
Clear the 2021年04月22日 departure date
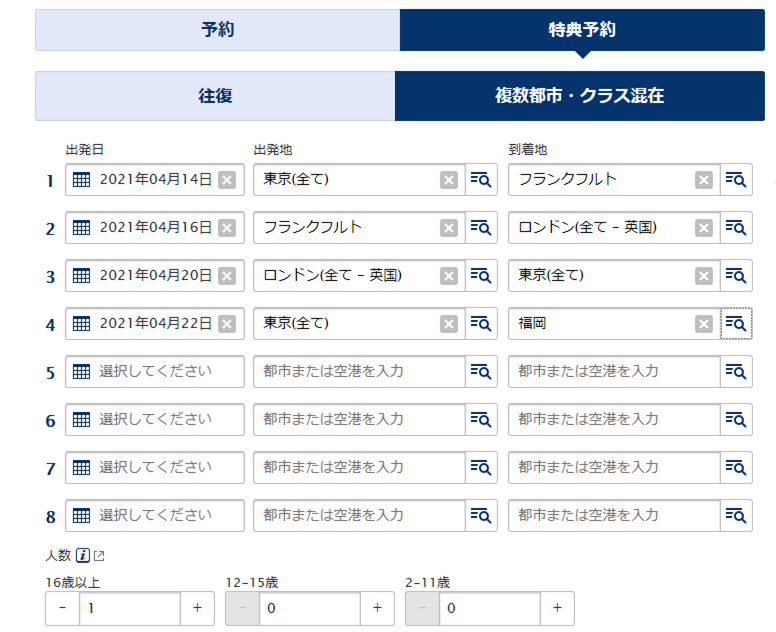[x=227, y=324]
